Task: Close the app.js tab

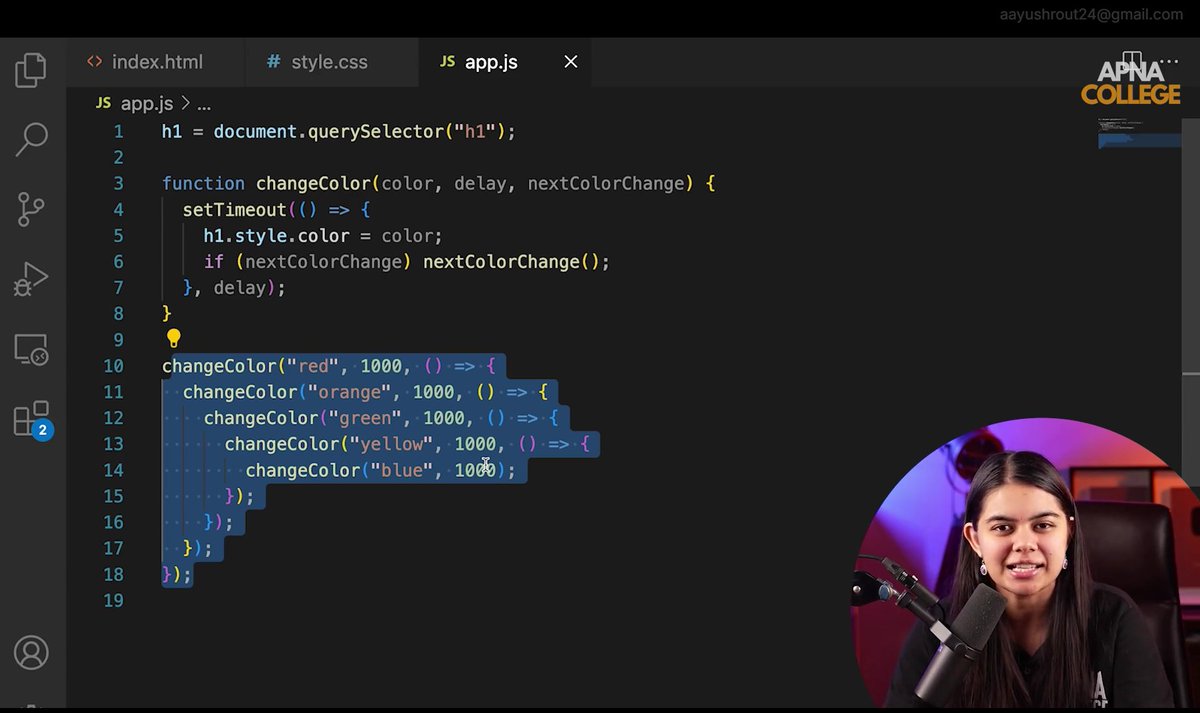Action: coord(571,62)
